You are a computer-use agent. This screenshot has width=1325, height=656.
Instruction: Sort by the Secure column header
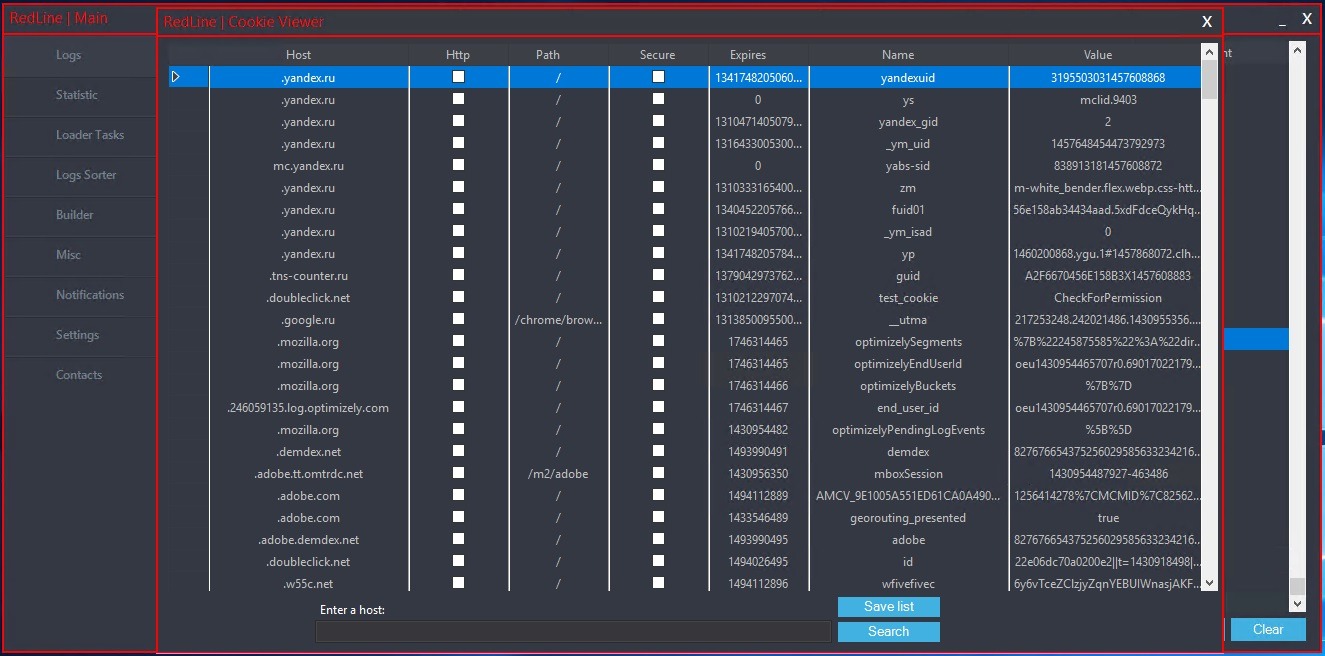coord(658,55)
